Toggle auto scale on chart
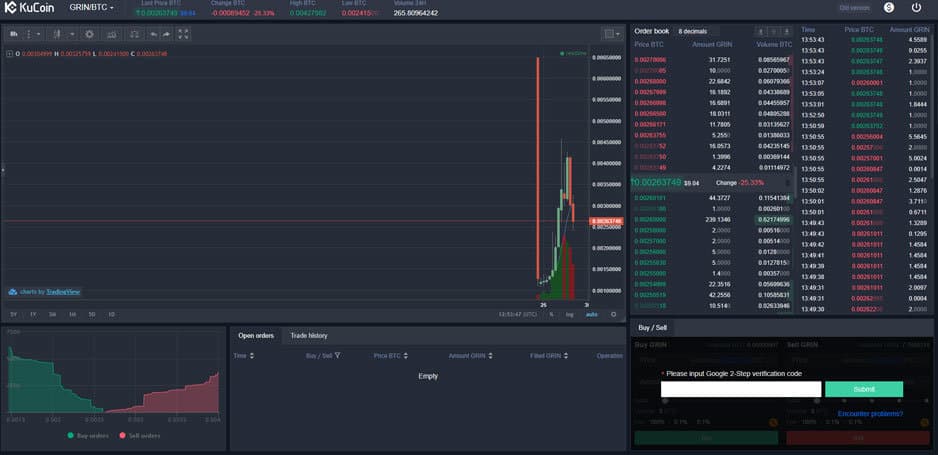This screenshot has width=938, height=455. [x=591, y=314]
